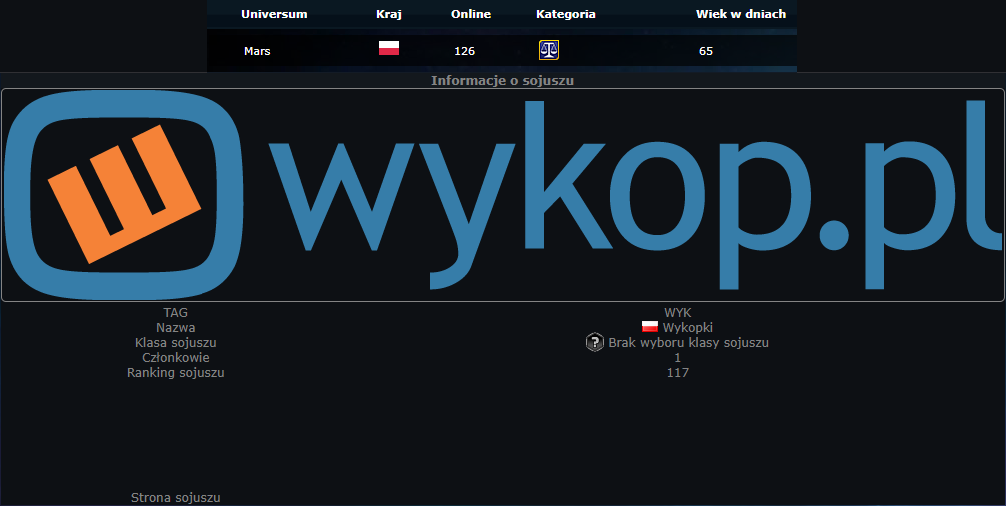Click the TAG label
1006x506 pixels.
(x=176, y=313)
